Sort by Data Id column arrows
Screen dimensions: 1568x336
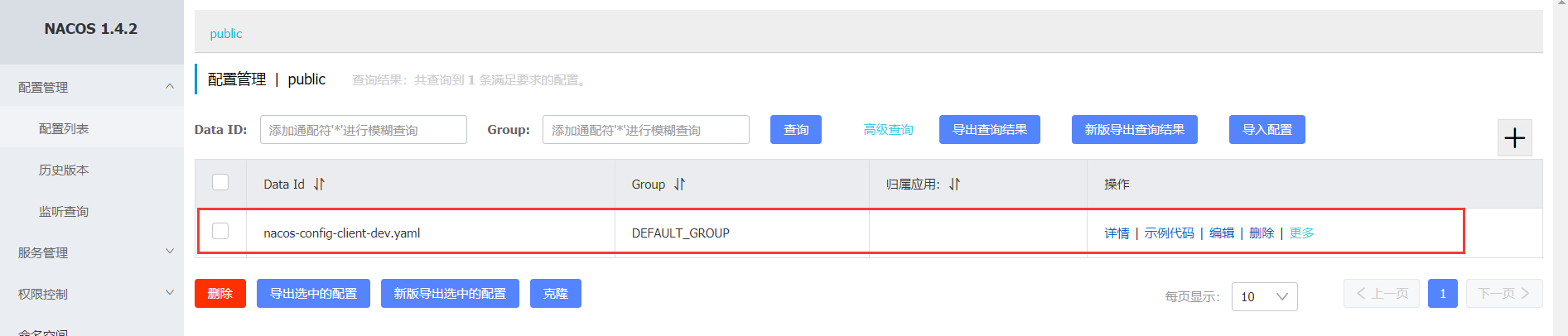click(x=319, y=185)
